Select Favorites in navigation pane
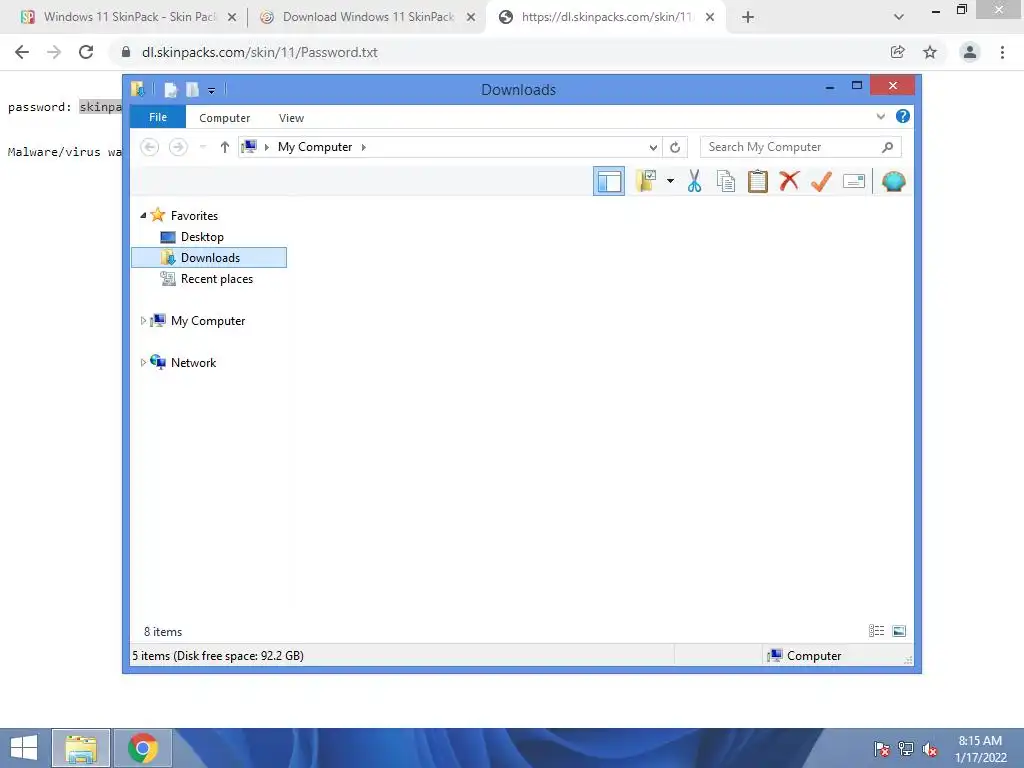 (x=194, y=216)
